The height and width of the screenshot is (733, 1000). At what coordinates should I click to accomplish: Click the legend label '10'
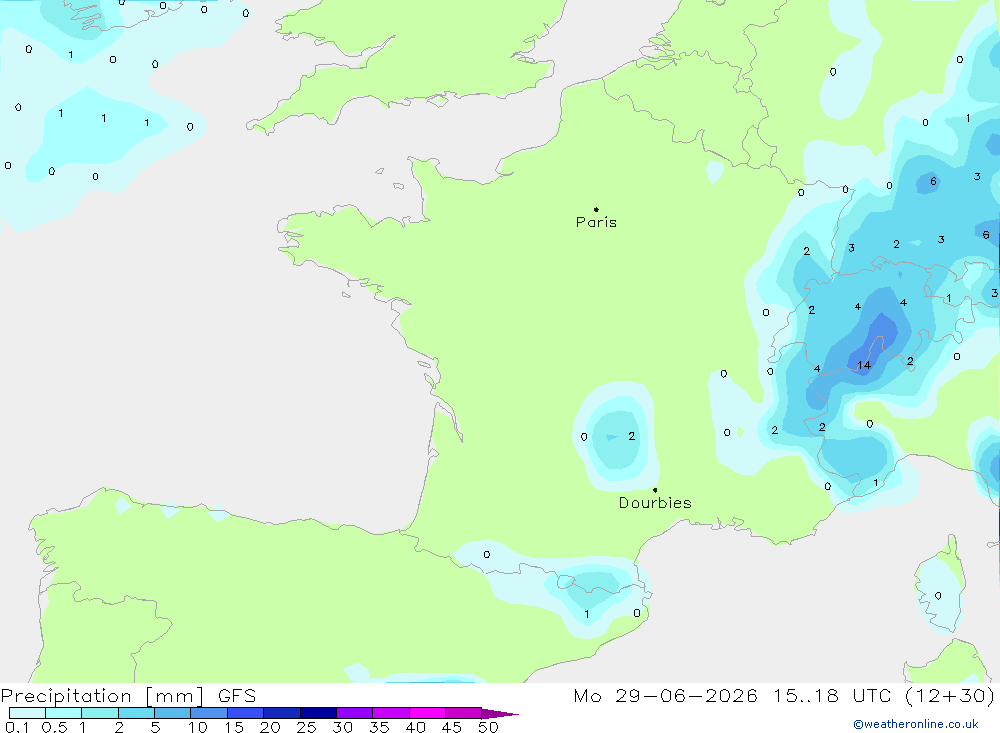[x=197, y=727]
